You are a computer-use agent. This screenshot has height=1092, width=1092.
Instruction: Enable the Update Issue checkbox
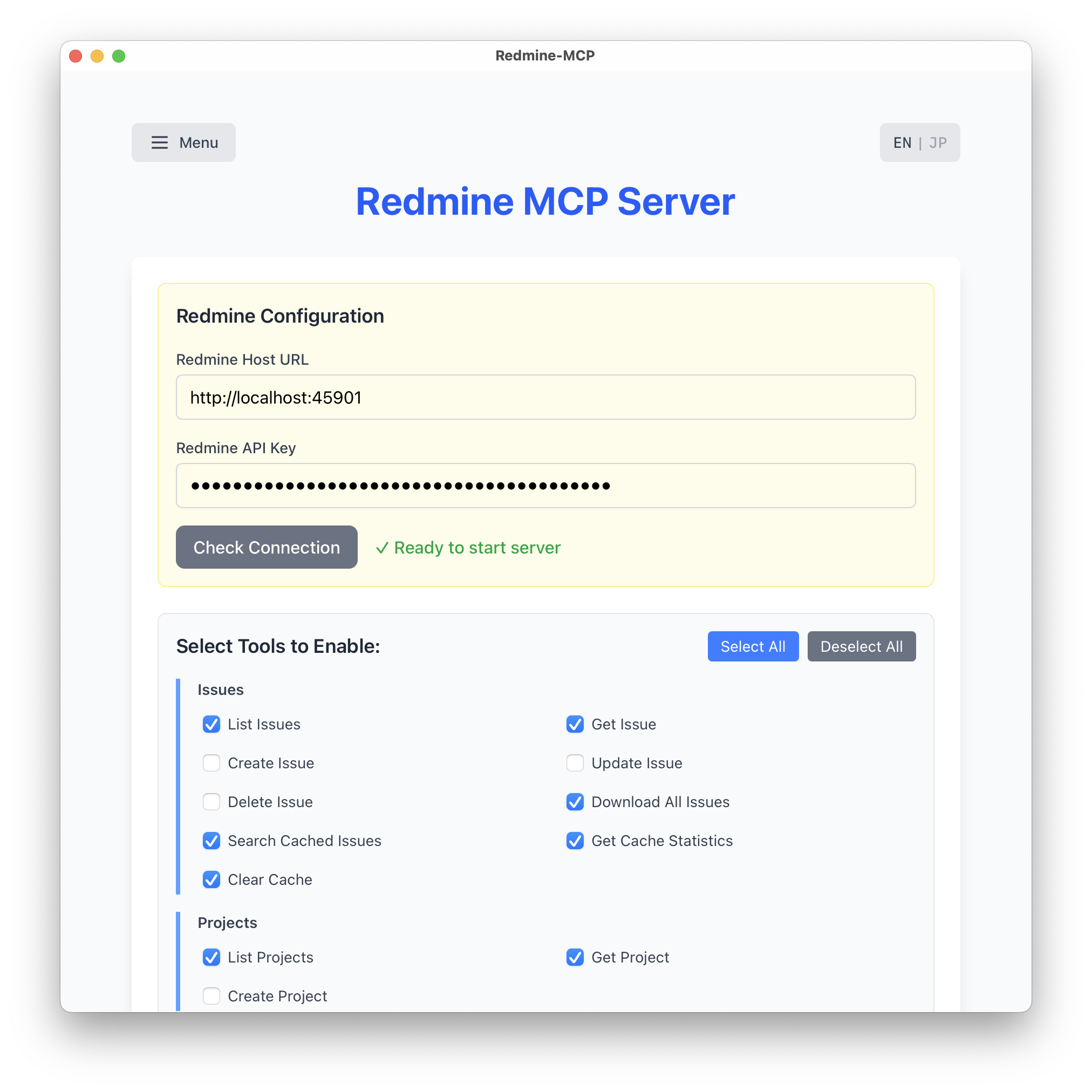tap(575, 763)
